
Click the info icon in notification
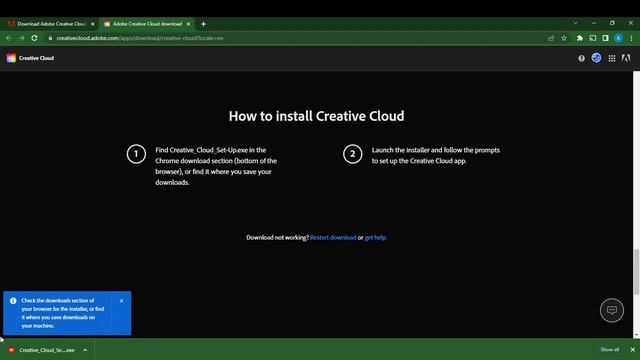(13, 301)
